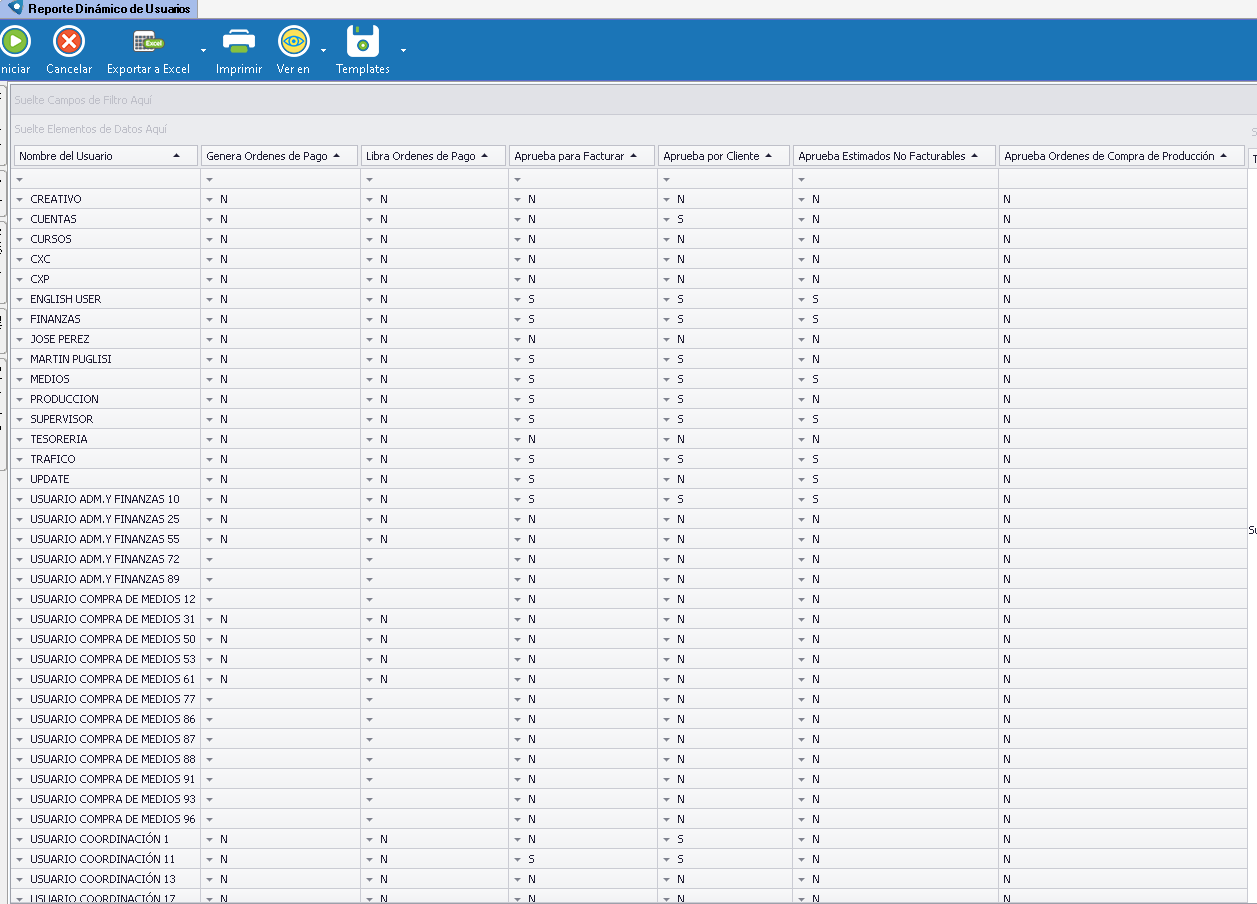Image resolution: width=1257 pixels, height=904 pixels.
Task: Open the Exportar a Excel dropdown arrow
Action: coord(203,50)
